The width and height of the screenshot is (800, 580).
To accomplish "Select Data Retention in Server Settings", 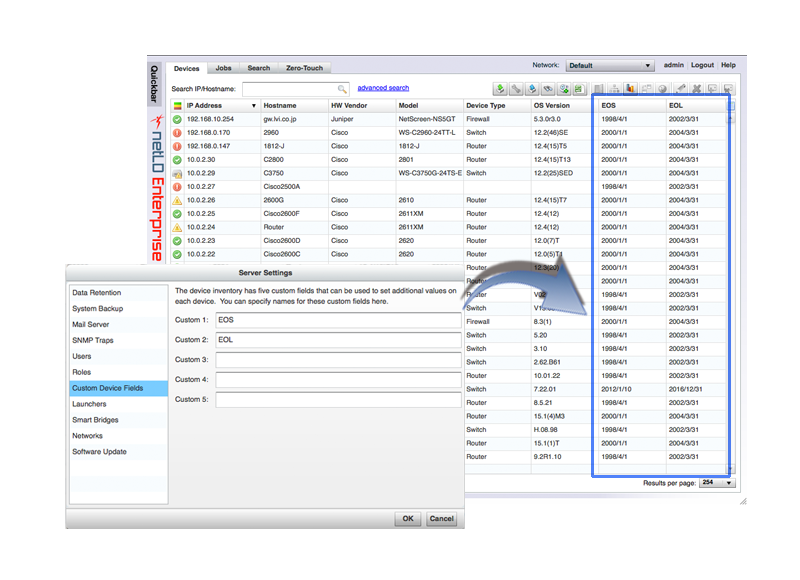I will coord(118,293).
